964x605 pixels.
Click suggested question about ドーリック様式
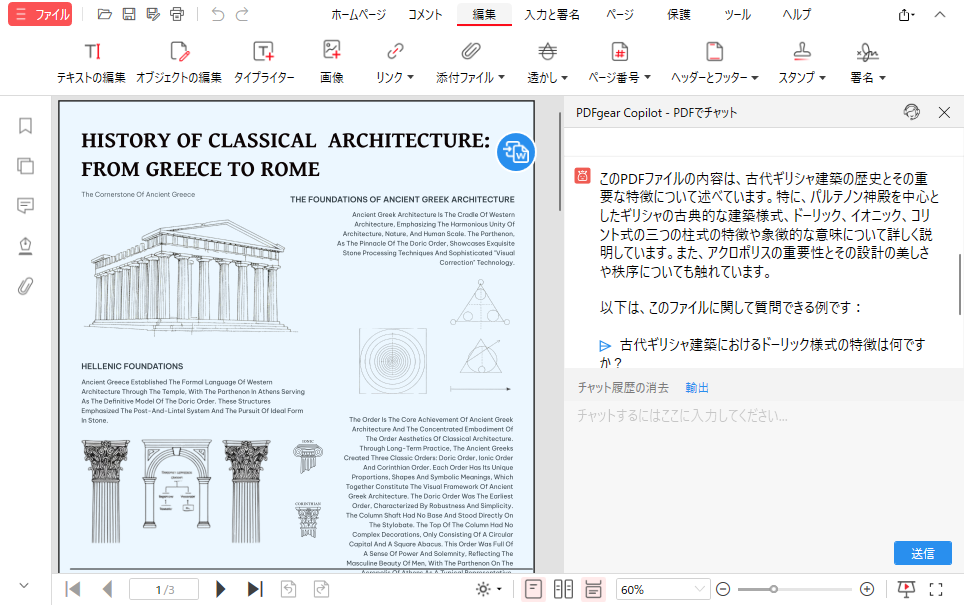[762, 354]
